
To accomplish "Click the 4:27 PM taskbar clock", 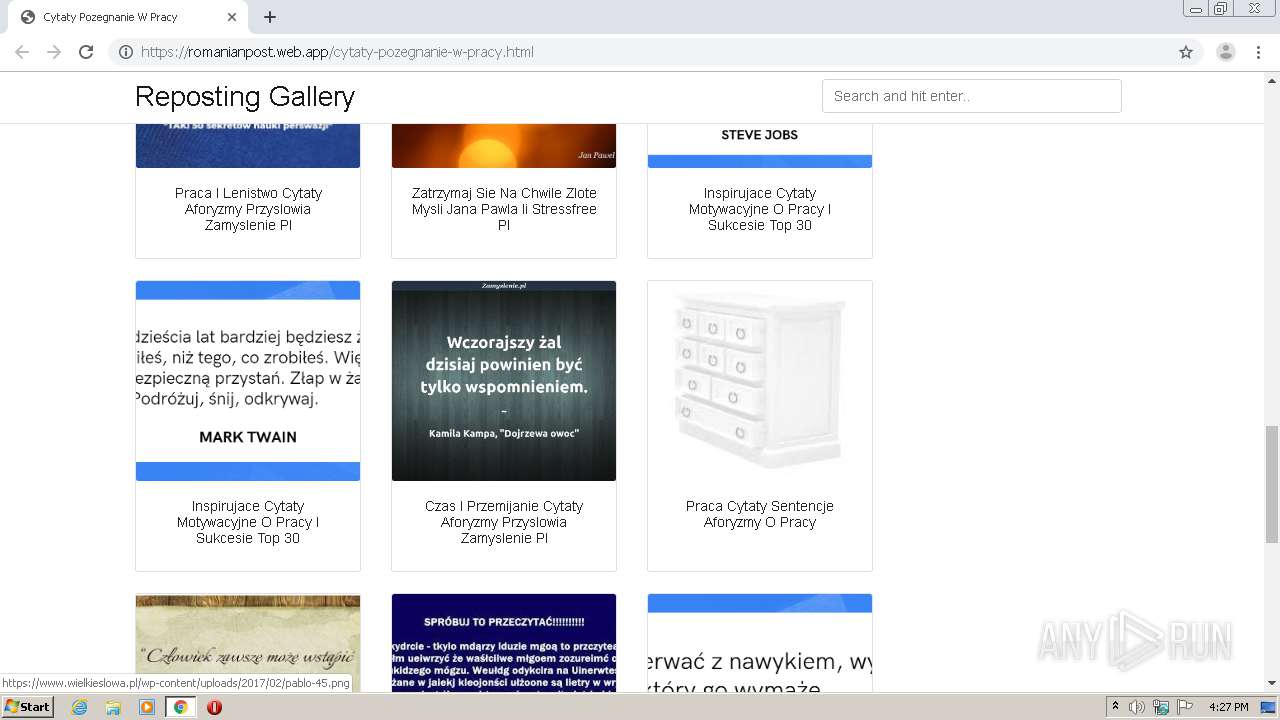I will (1229, 707).
